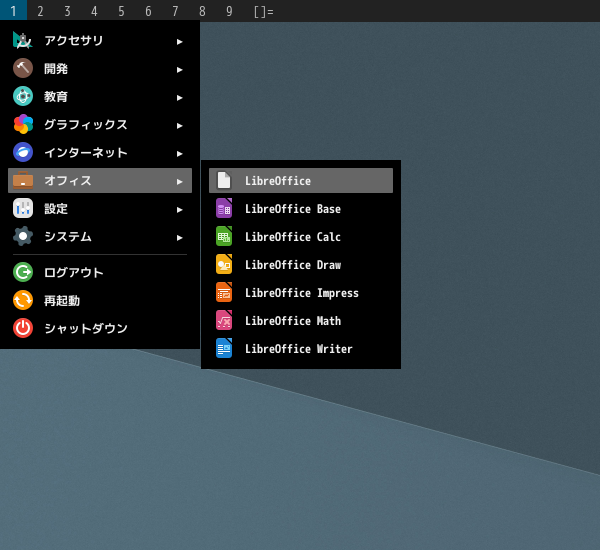Expand the システム submenu arrow

(x=180, y=237)
